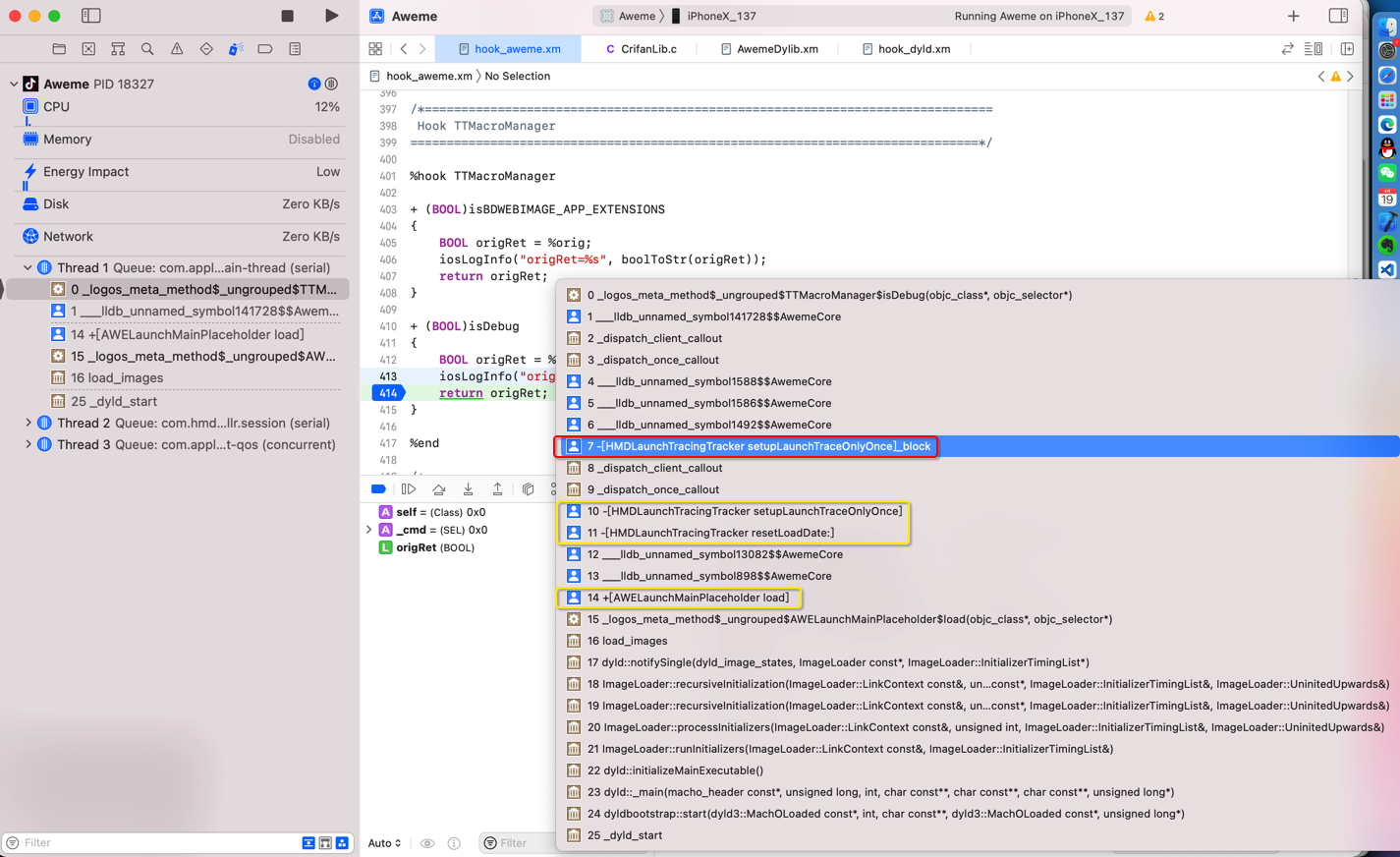Open the Source Control navigator
The width and height of the screenshot is (1400, 857).
[88, 49]
